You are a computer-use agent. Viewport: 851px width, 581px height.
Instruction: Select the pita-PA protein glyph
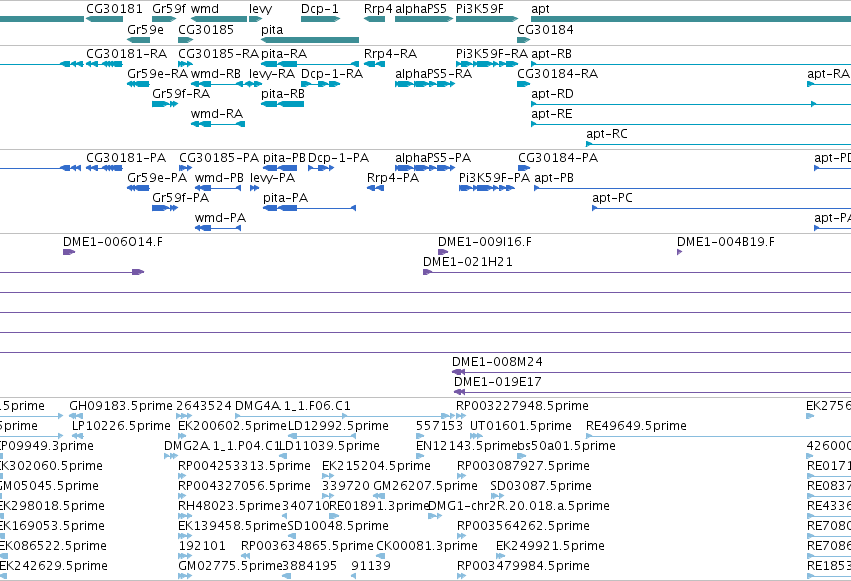click(309, 208)
